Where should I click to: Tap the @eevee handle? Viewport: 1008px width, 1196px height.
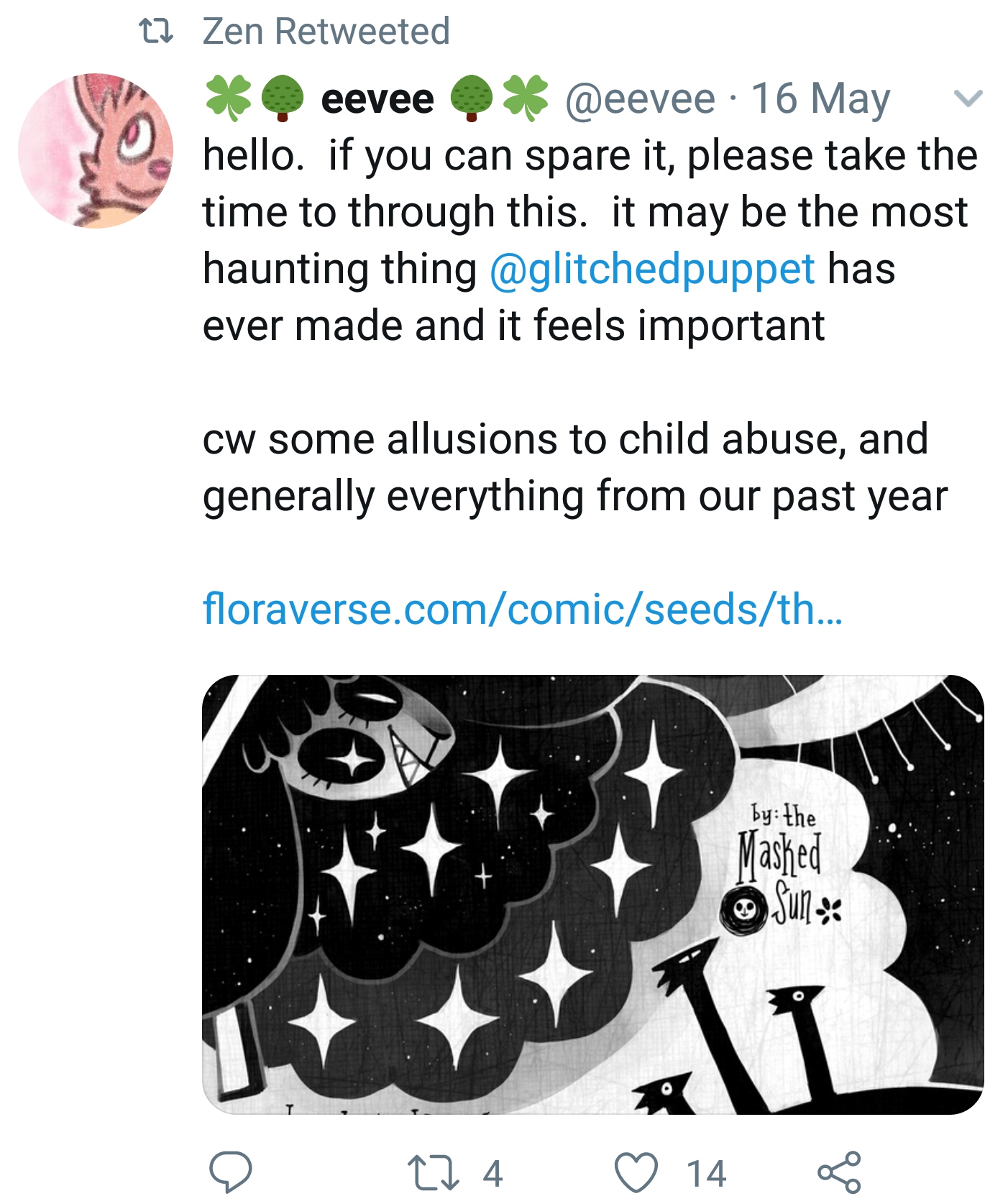coord(641,98)
